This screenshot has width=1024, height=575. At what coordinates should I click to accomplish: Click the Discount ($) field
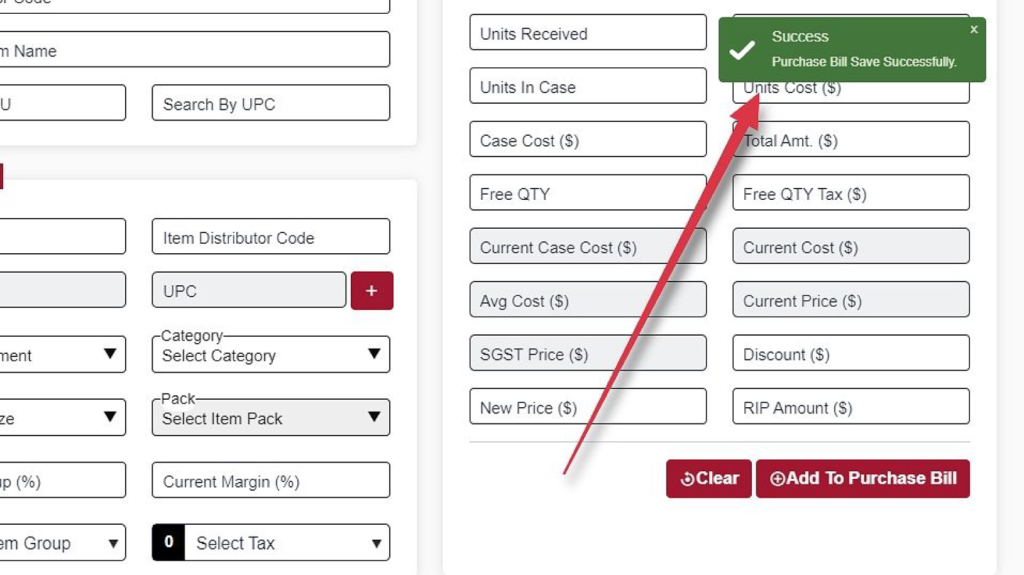851,353
